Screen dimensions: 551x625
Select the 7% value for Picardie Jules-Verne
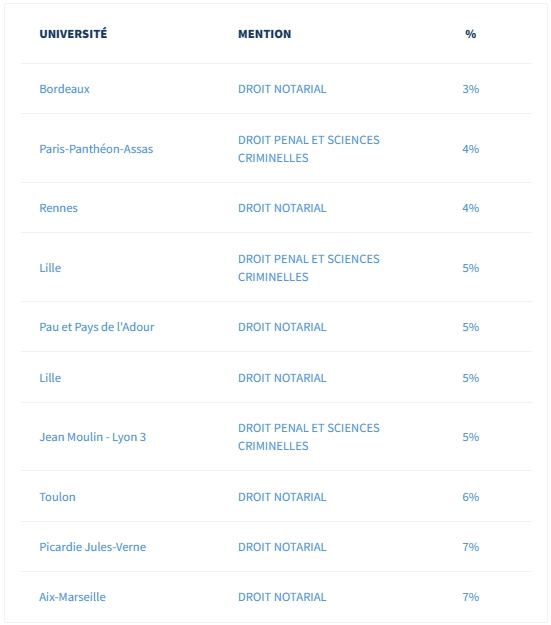(471, 547)
